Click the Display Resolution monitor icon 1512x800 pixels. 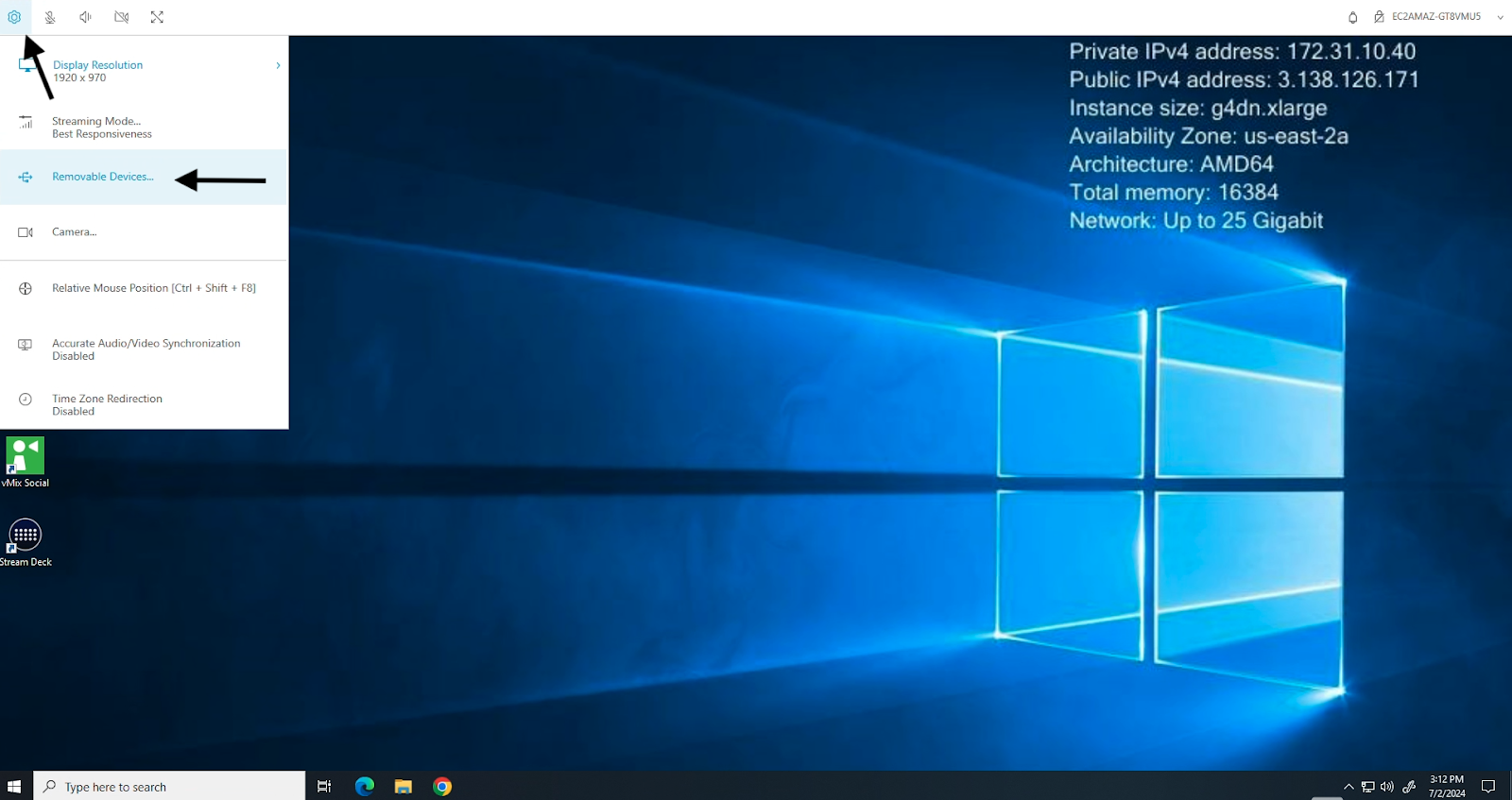[x=26, y=66]
